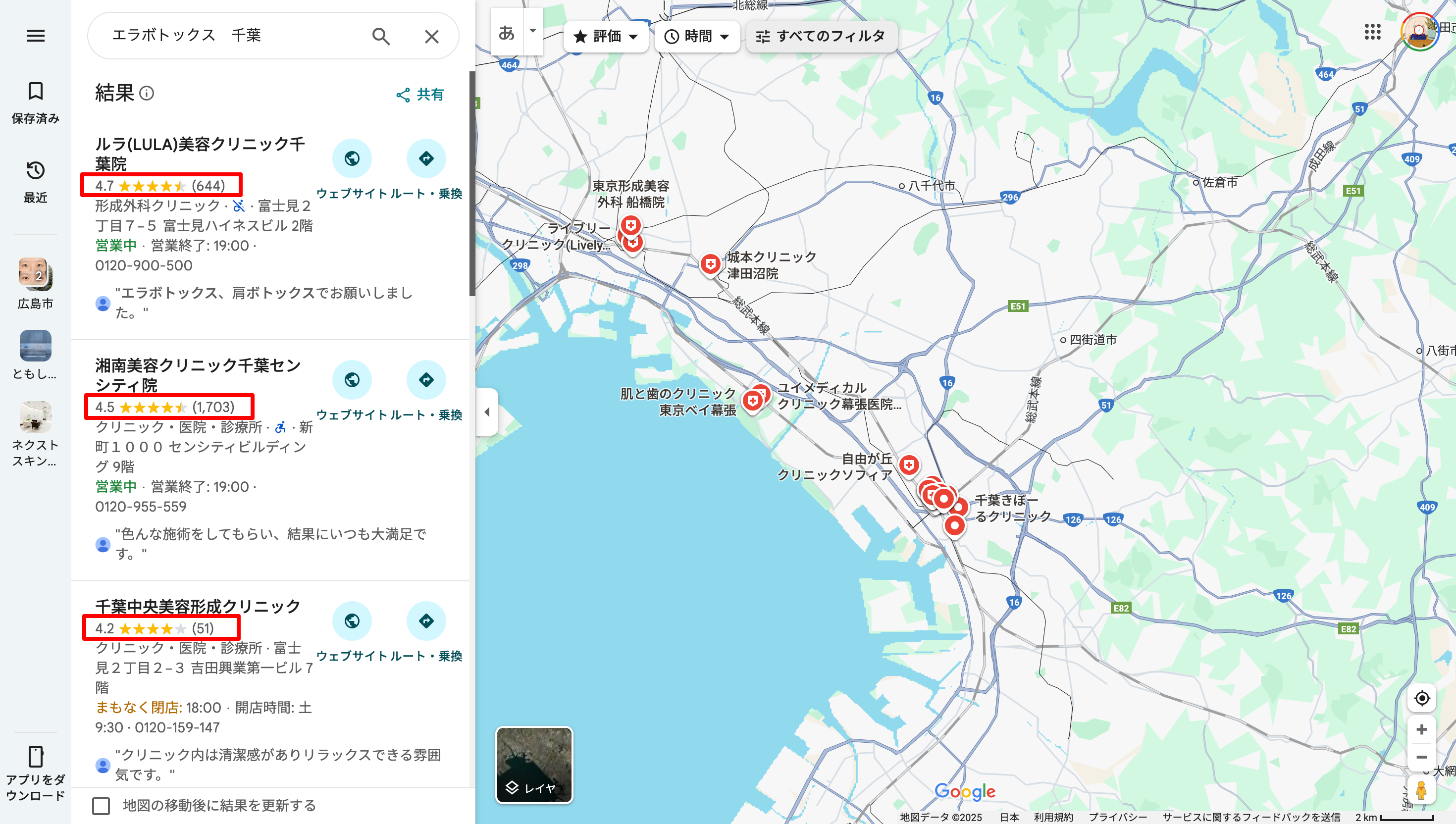Click the info icon next to 結果
This screenshot has height=824, width=1456.
coord(147,93)
